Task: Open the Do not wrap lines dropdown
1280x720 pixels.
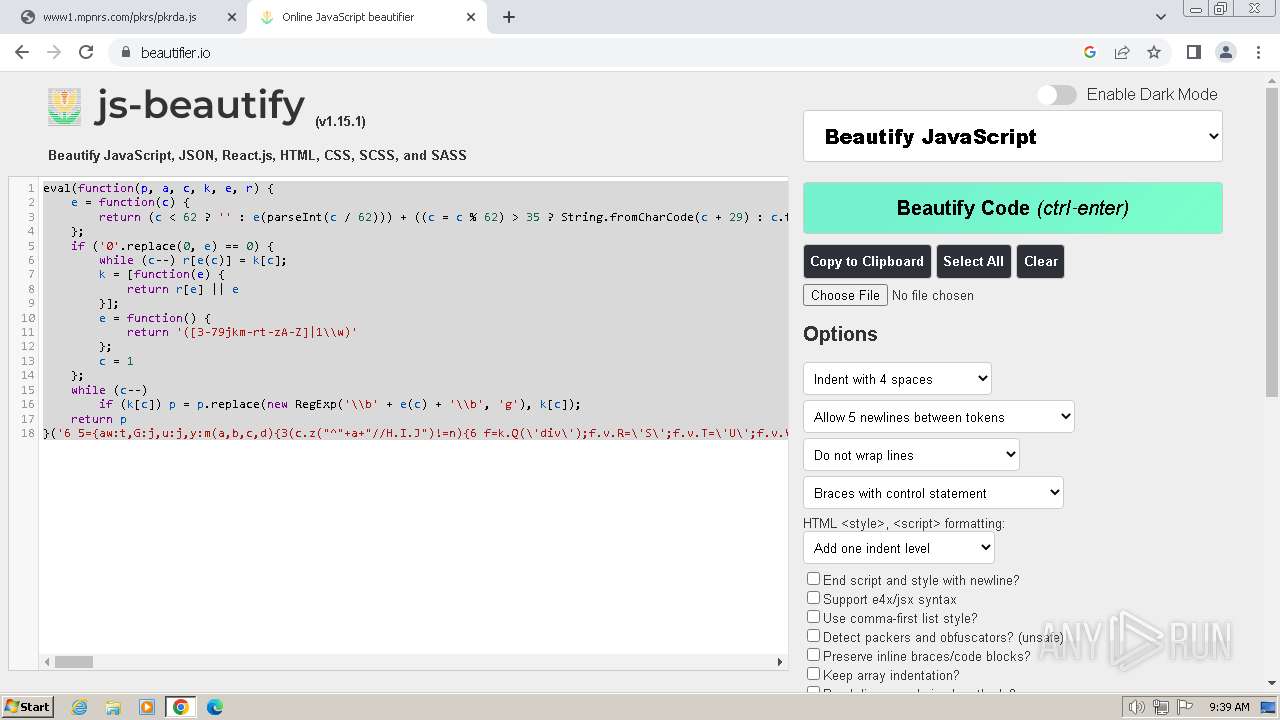Action: [x=911, y=455]
